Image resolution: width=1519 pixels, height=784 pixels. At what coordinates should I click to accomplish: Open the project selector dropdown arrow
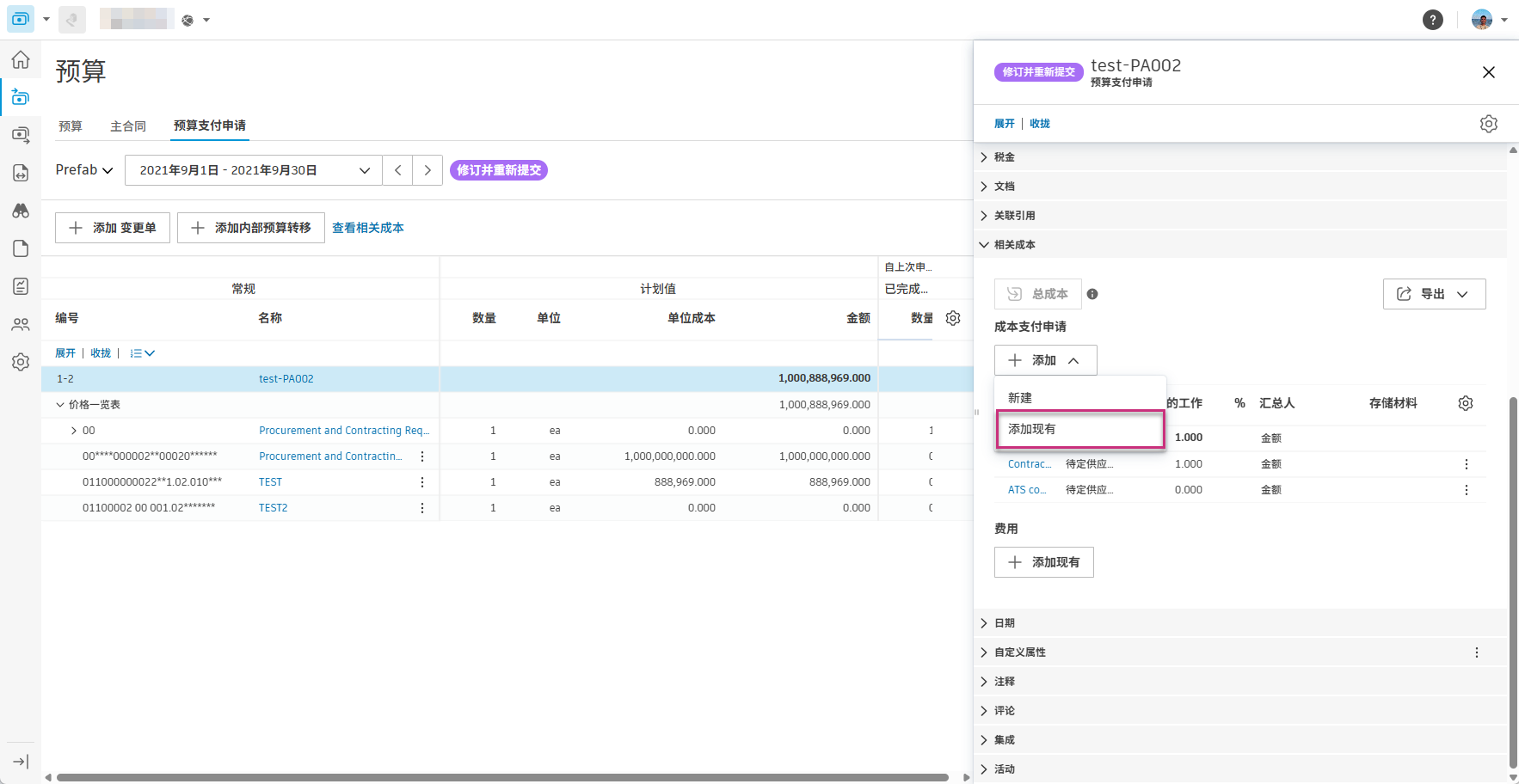tap(206, 20)
